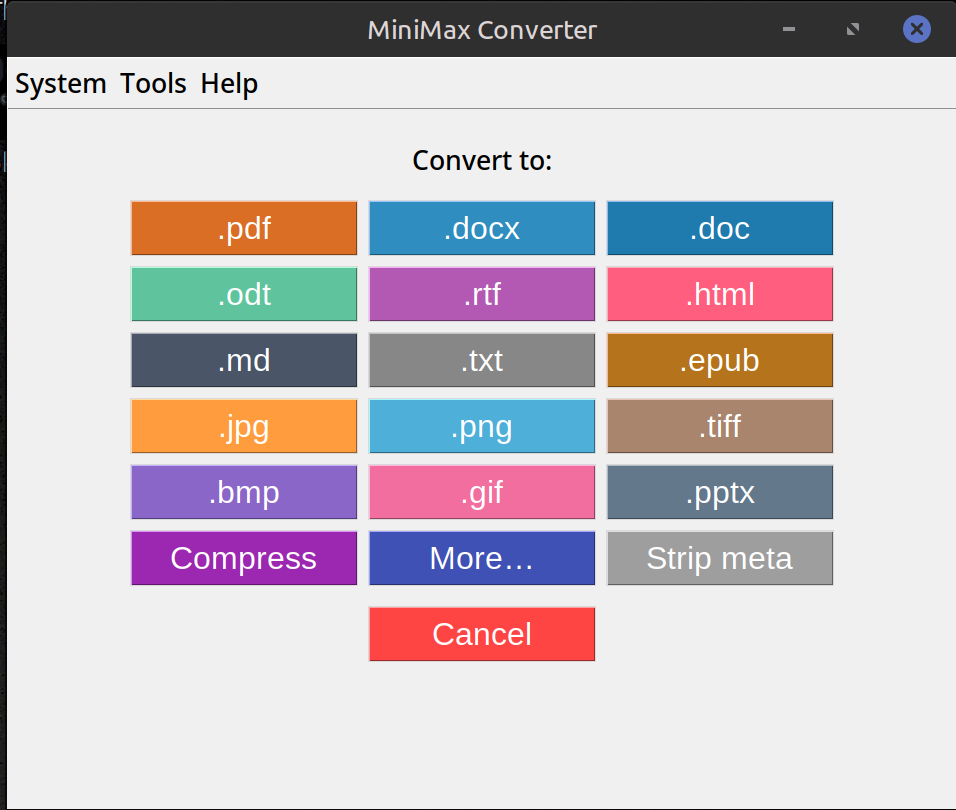The width and height of the screenshot is (956, 810).
Task: Choose the .docx conversion button
Action: point(482,228)
